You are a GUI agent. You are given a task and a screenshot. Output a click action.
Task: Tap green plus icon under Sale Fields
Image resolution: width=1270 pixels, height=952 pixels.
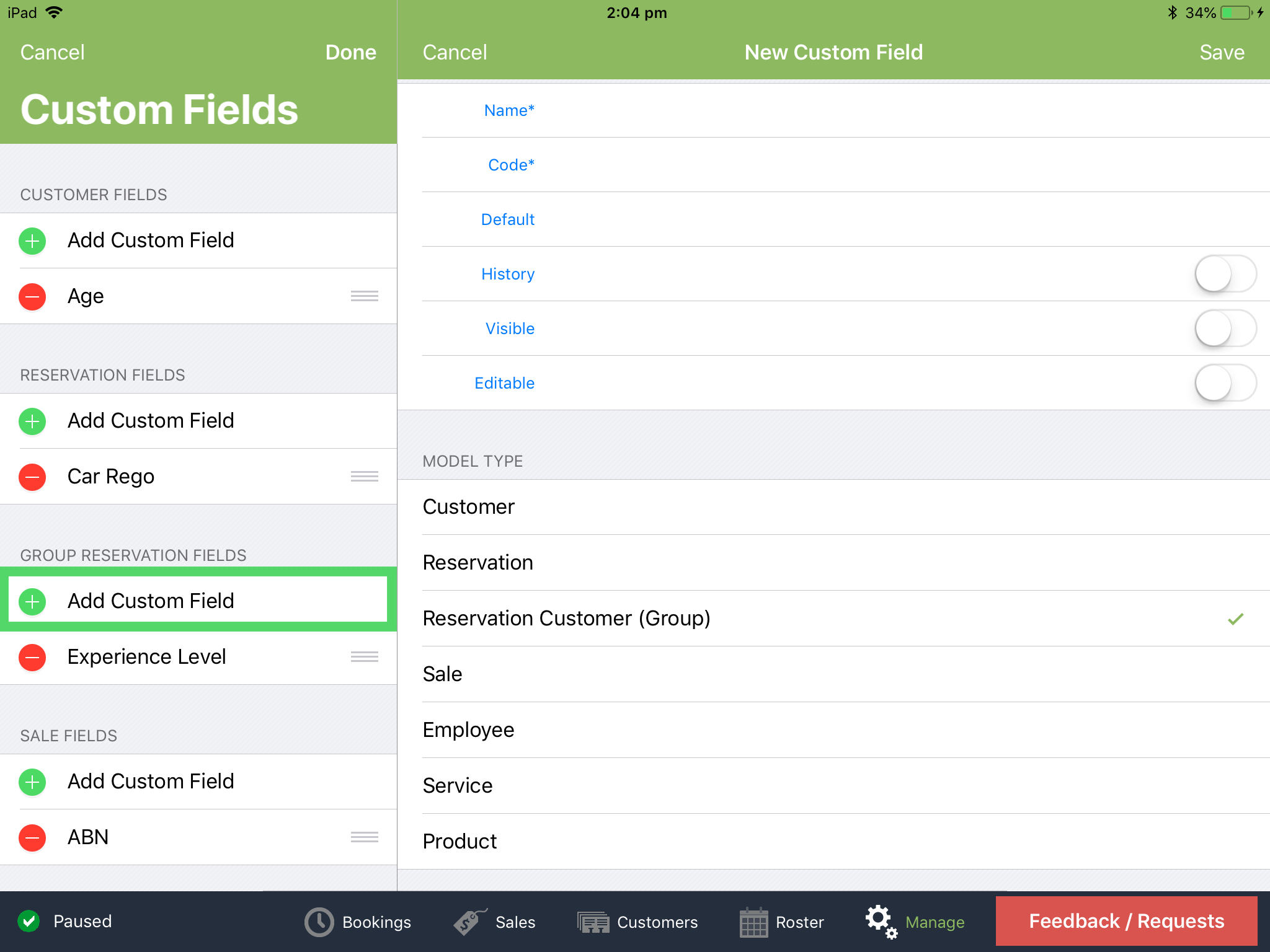(x=32, y=782)
